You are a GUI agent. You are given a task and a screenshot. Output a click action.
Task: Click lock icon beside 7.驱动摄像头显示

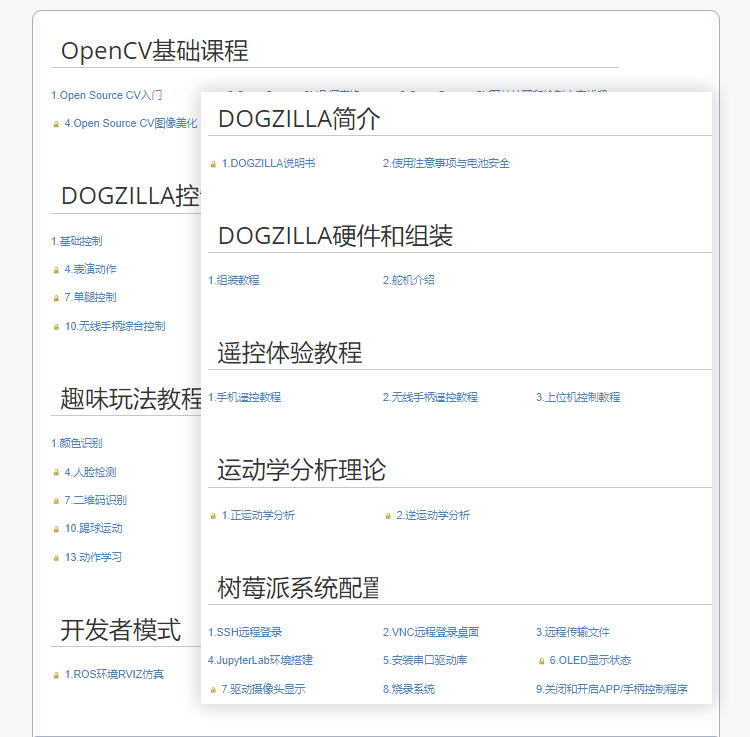tap(213, 690)
